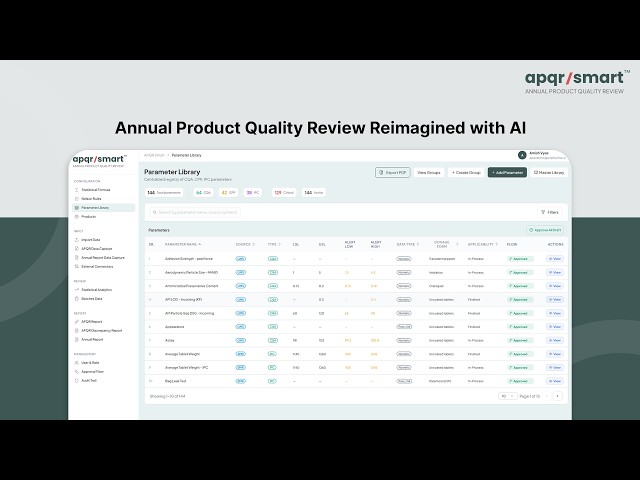Click the Audit Trail sidebar icon
This screenshot has width=640, height=480.
[x=77, y=381]
